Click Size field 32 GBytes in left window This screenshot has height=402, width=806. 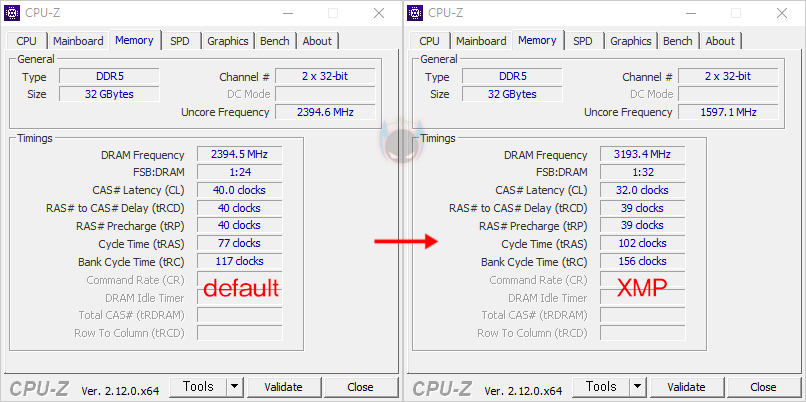pos(109,94)
